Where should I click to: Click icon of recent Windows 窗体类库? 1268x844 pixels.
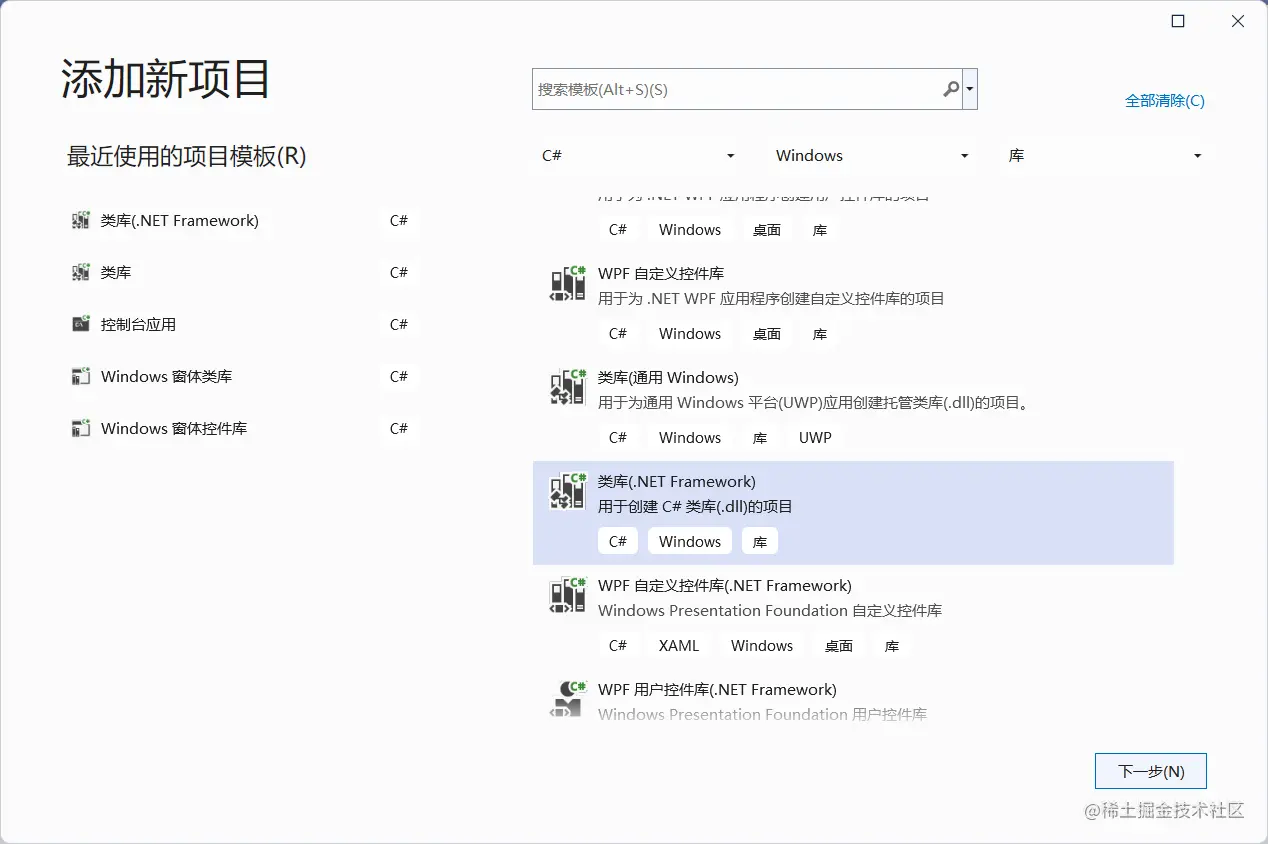pyautogui.click(x=81, y=376)
